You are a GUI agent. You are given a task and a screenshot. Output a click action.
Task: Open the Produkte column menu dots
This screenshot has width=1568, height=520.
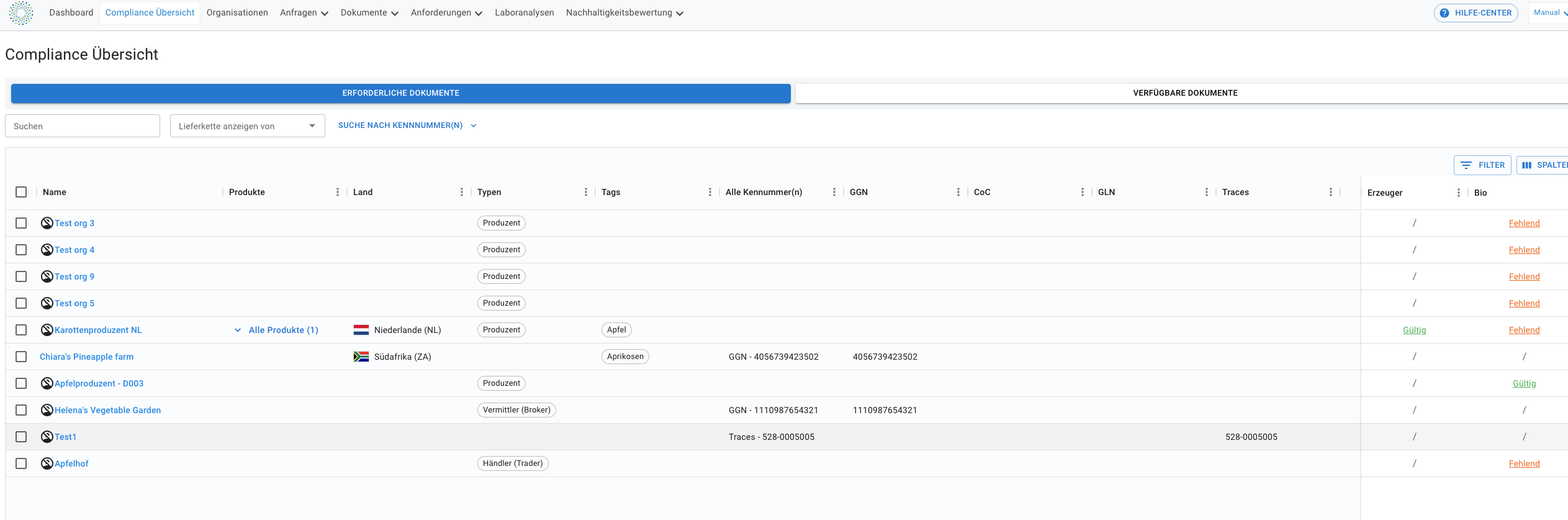click(338, 192)
